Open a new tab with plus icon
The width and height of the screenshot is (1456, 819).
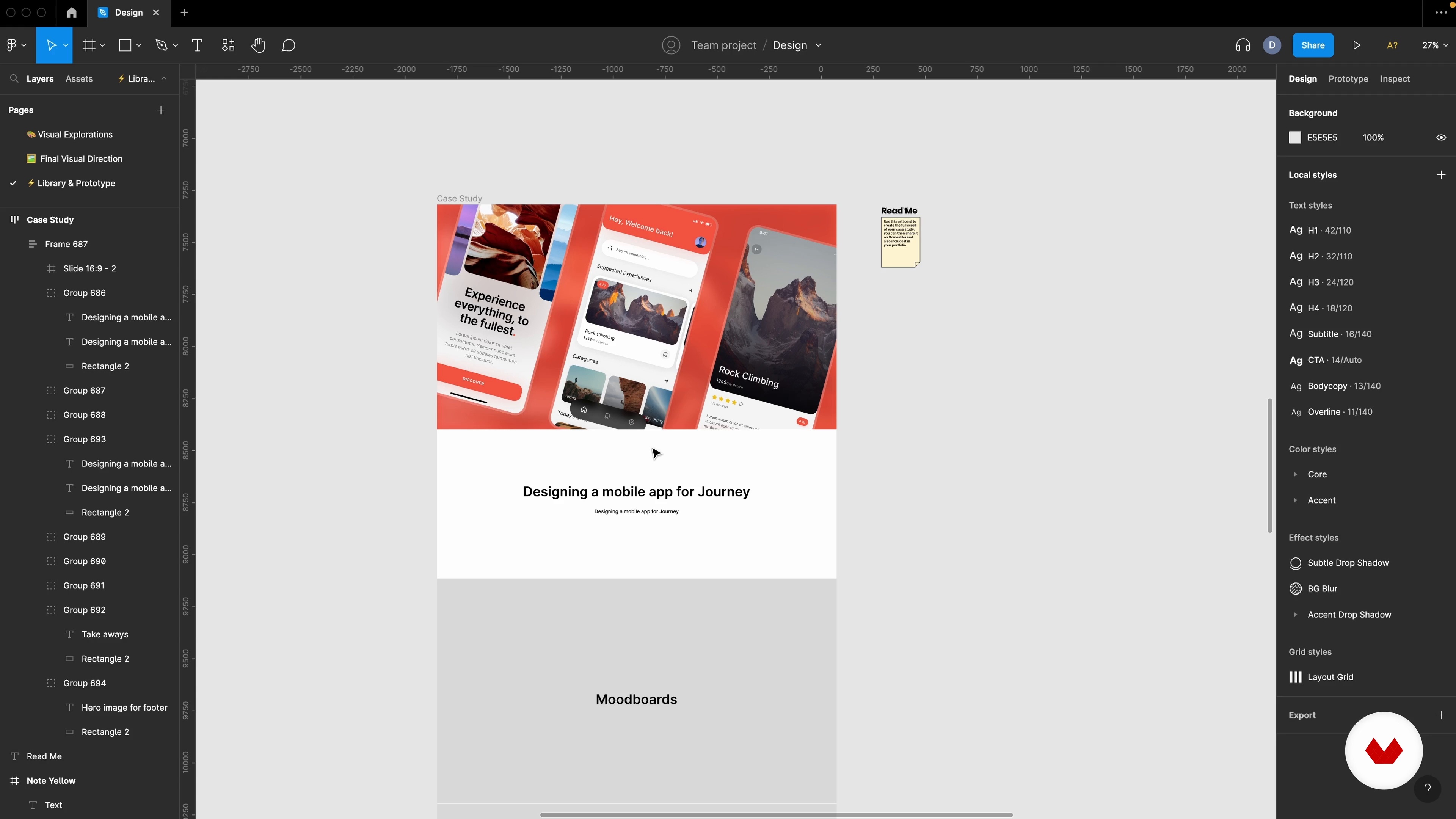click(x=184, y=13)
